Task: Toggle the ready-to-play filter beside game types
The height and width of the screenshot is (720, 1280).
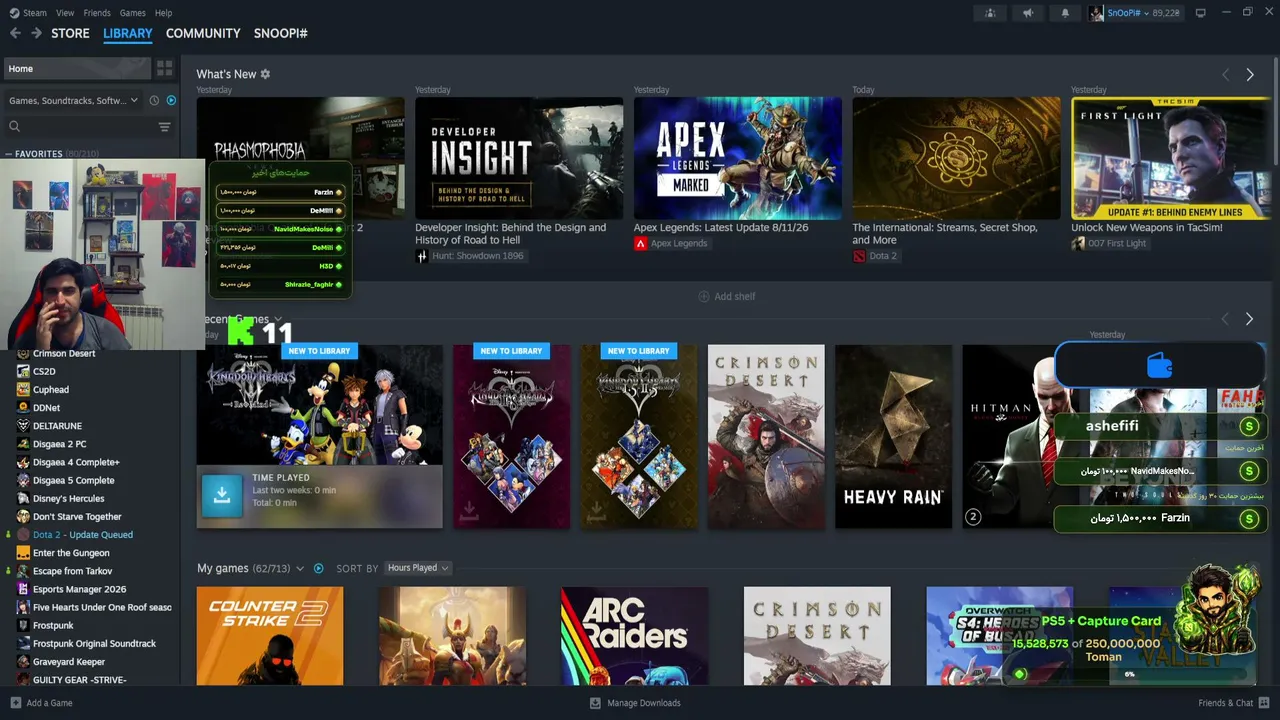Action: 171,100
